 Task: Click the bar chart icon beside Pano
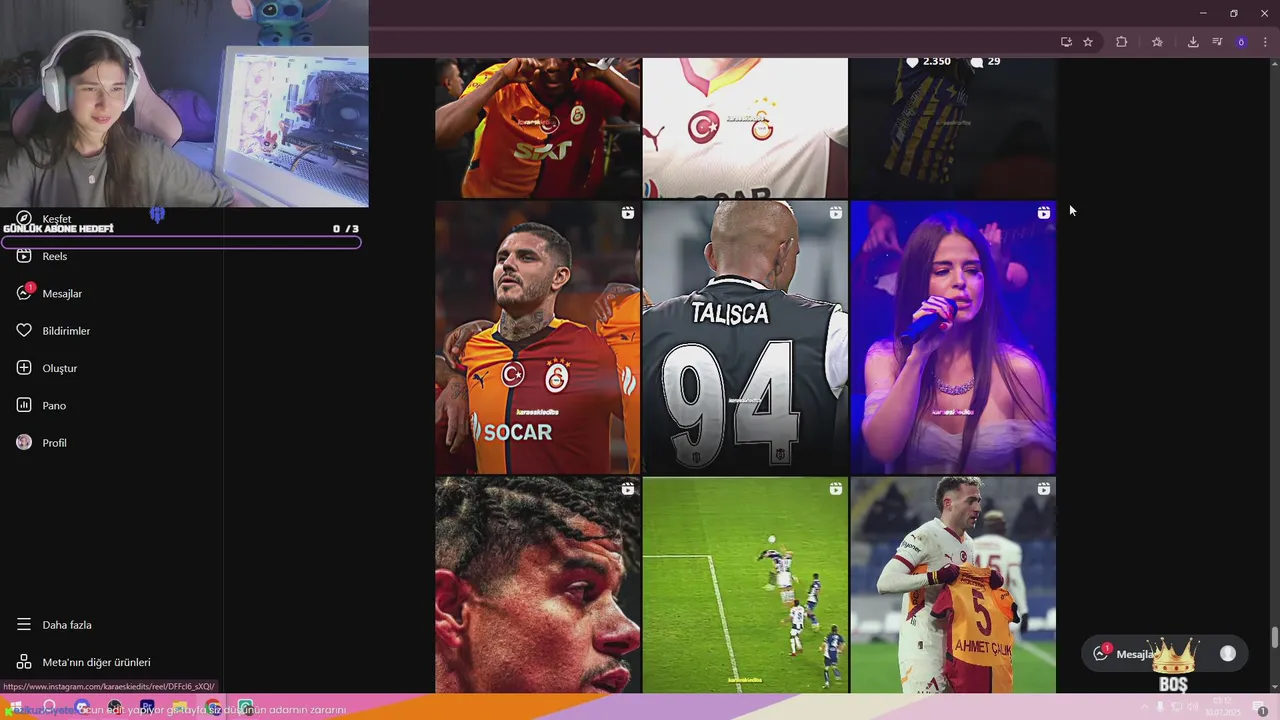pyautogui.click(x=24, y=405)
